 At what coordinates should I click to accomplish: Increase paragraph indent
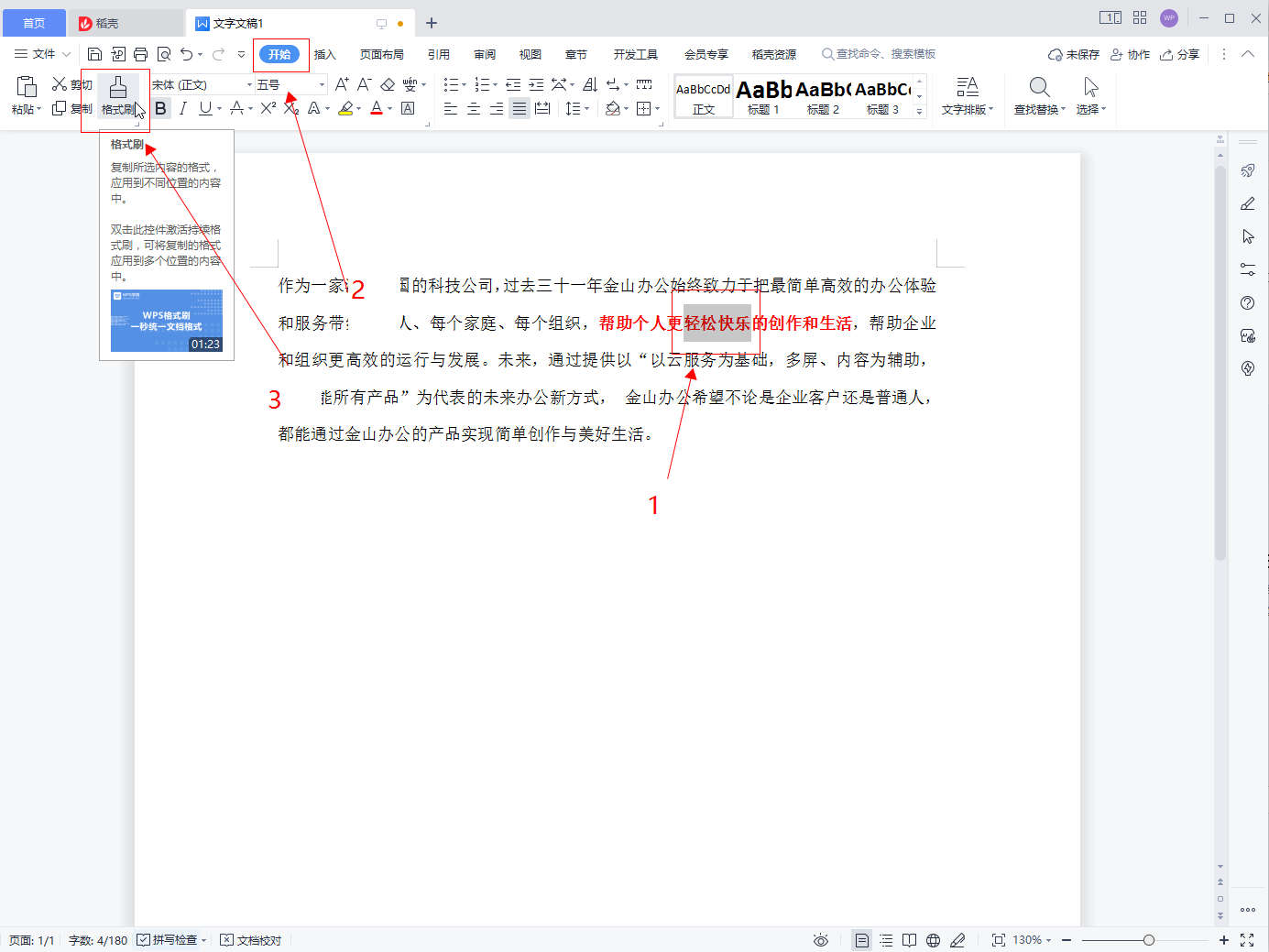click(536, 84)
